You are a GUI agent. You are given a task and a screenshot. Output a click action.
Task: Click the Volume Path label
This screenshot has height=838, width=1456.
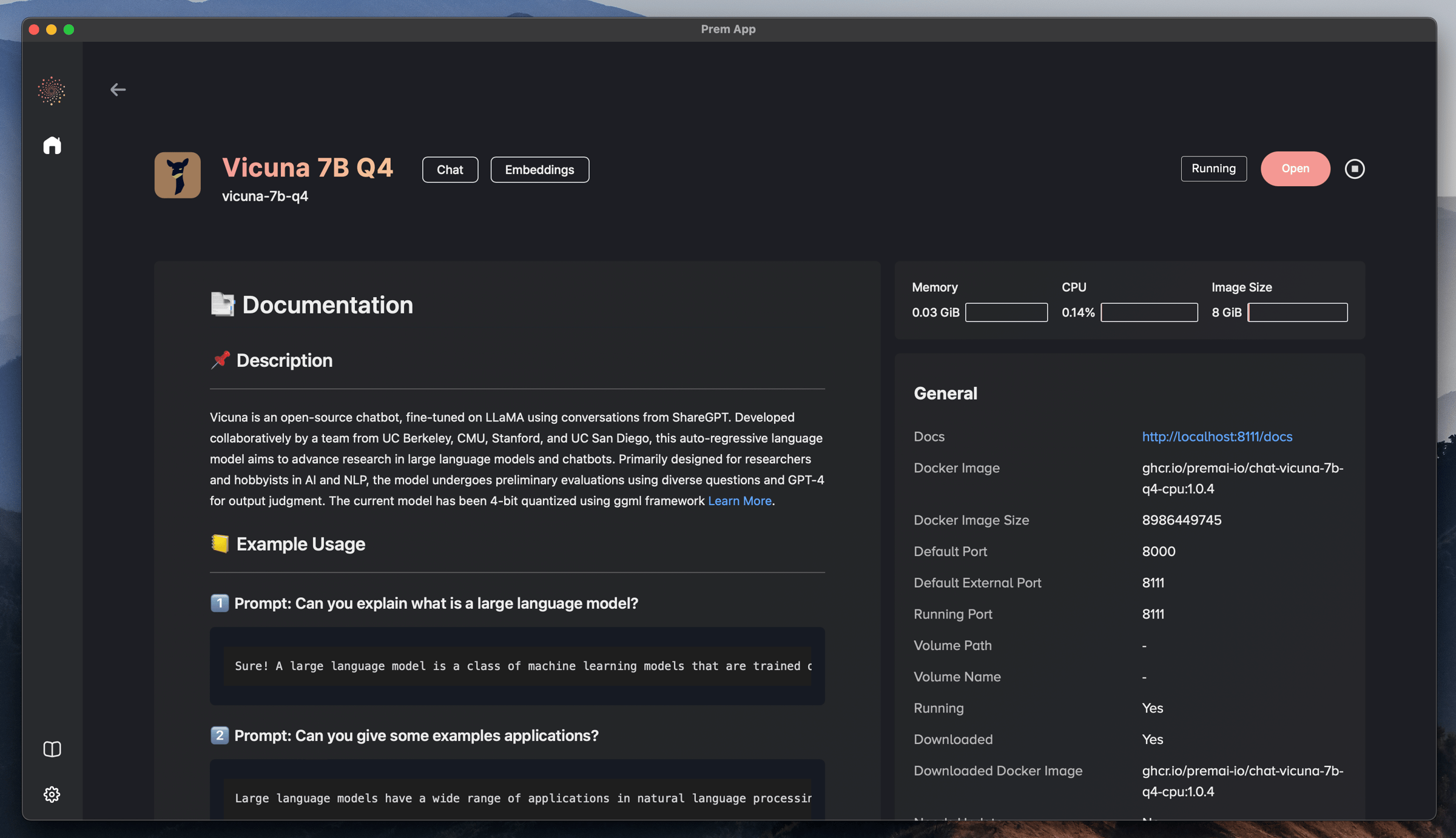point(952,646)
